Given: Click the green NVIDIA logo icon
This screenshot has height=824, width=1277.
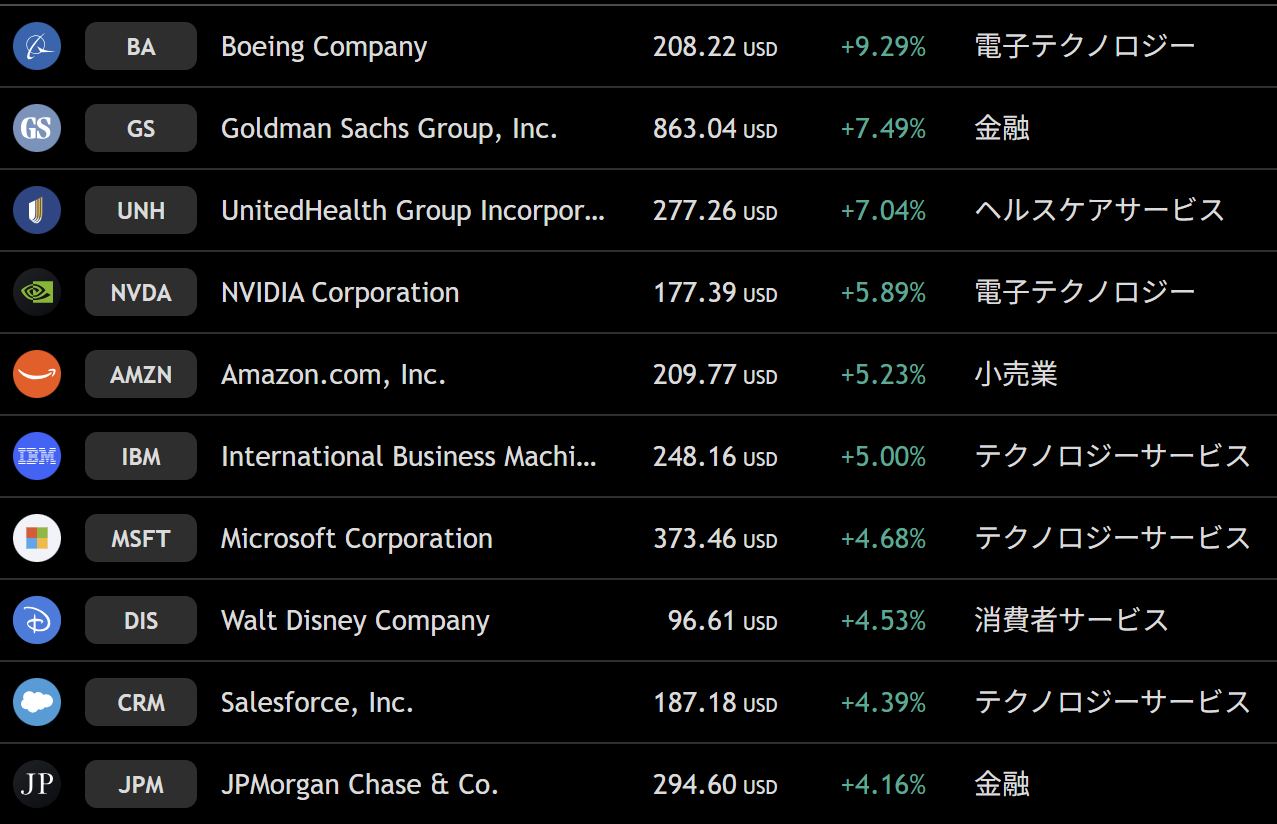Looking at the screenshot, I should click(x=37, y=292).
